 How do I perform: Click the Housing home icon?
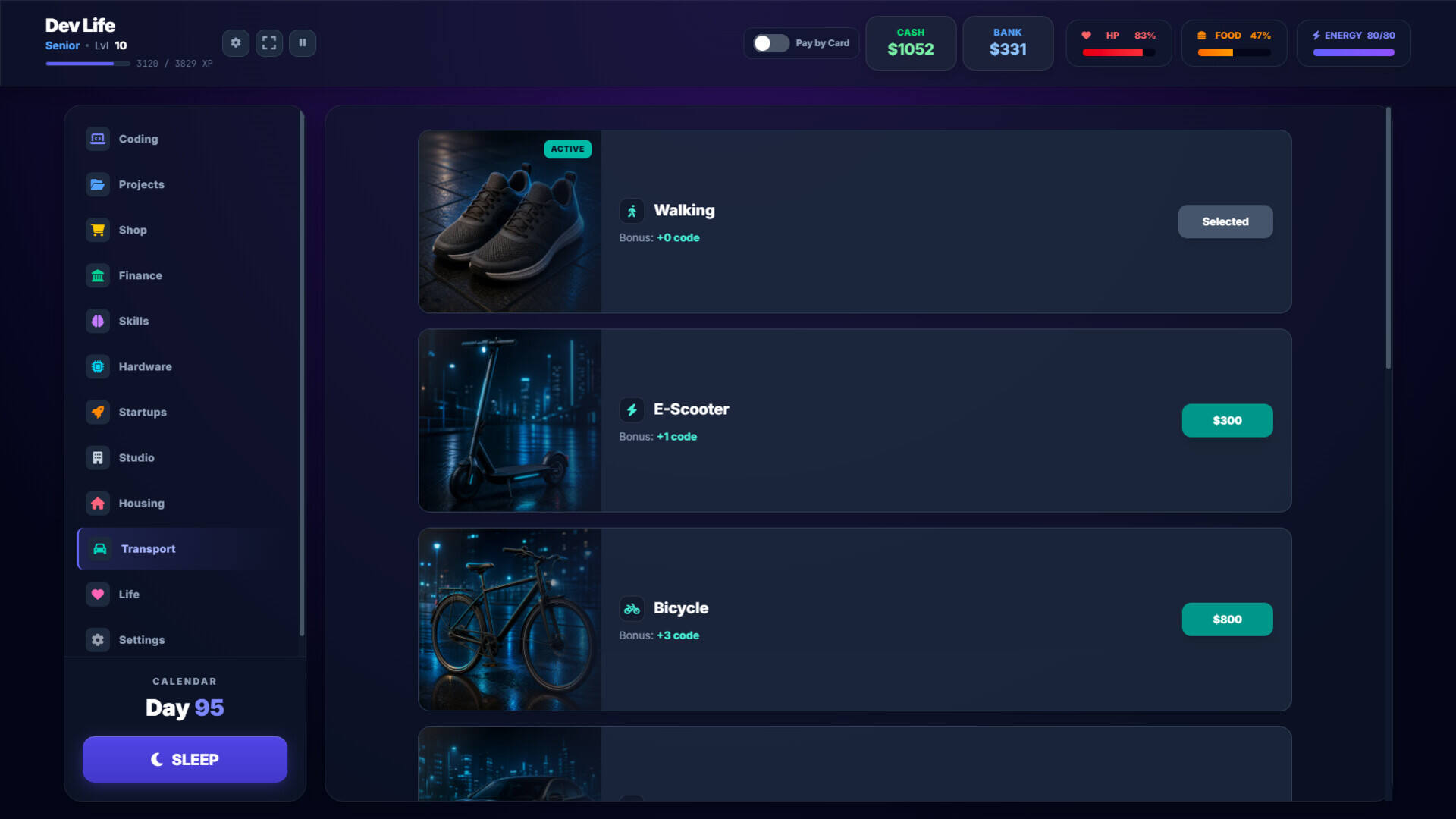(x=98, y=503)
